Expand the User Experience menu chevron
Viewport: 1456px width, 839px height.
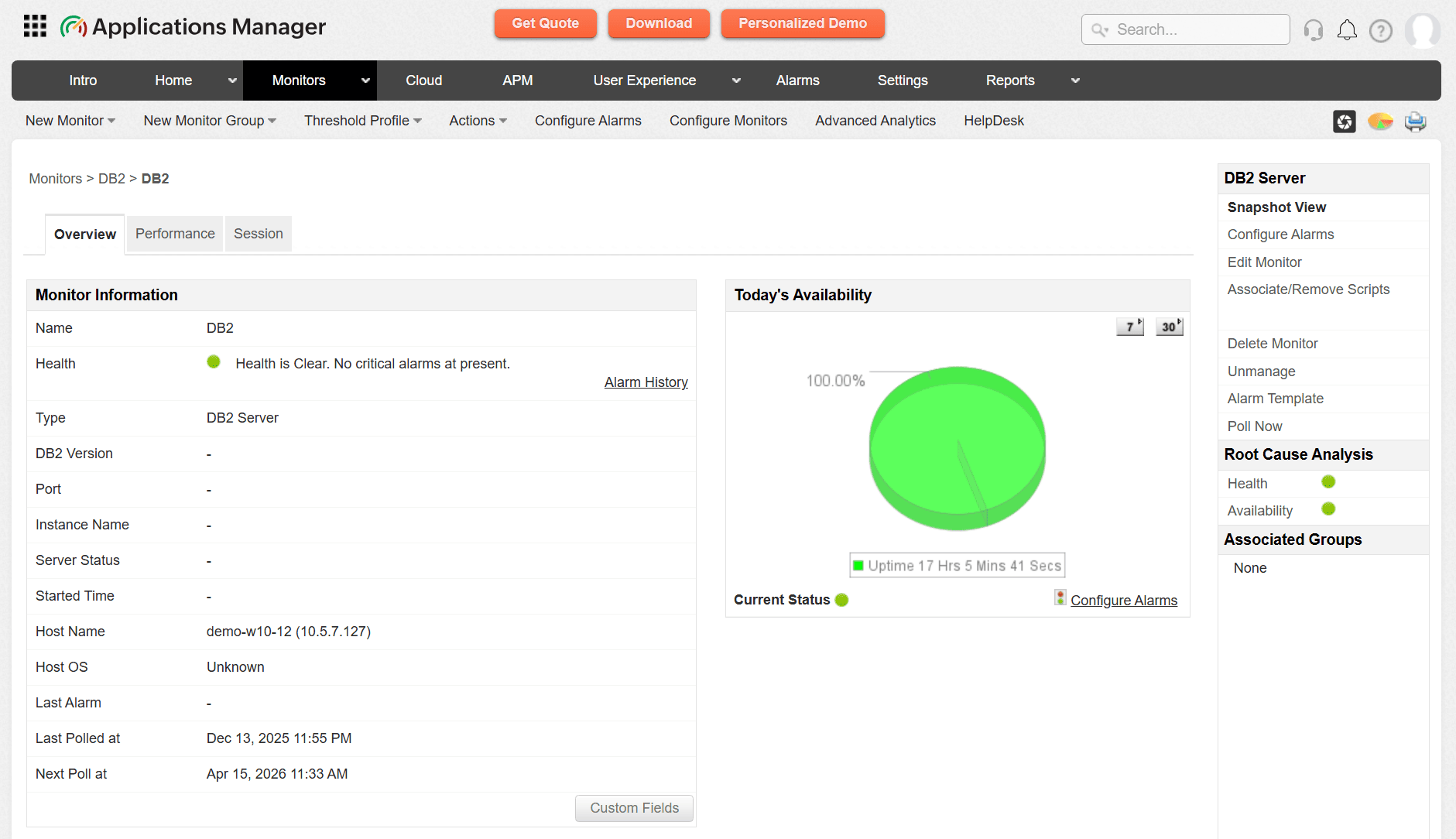coord(736,80)
